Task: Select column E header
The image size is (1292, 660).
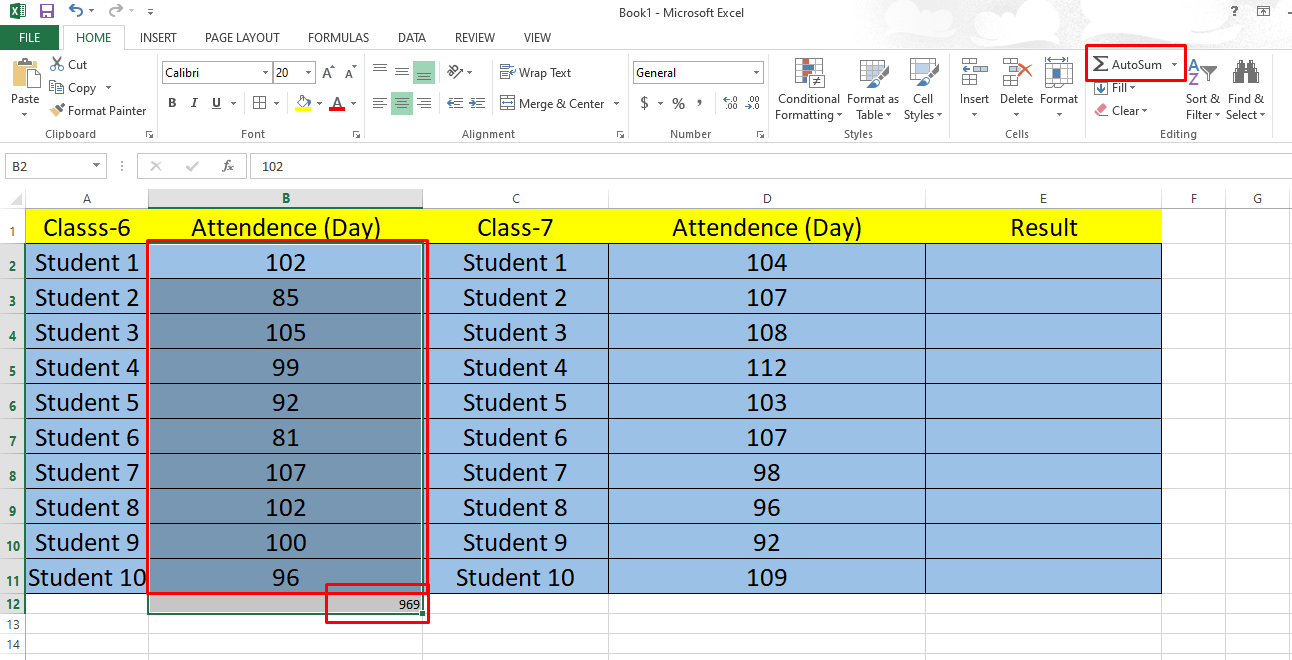Action: click(1043, 199)
